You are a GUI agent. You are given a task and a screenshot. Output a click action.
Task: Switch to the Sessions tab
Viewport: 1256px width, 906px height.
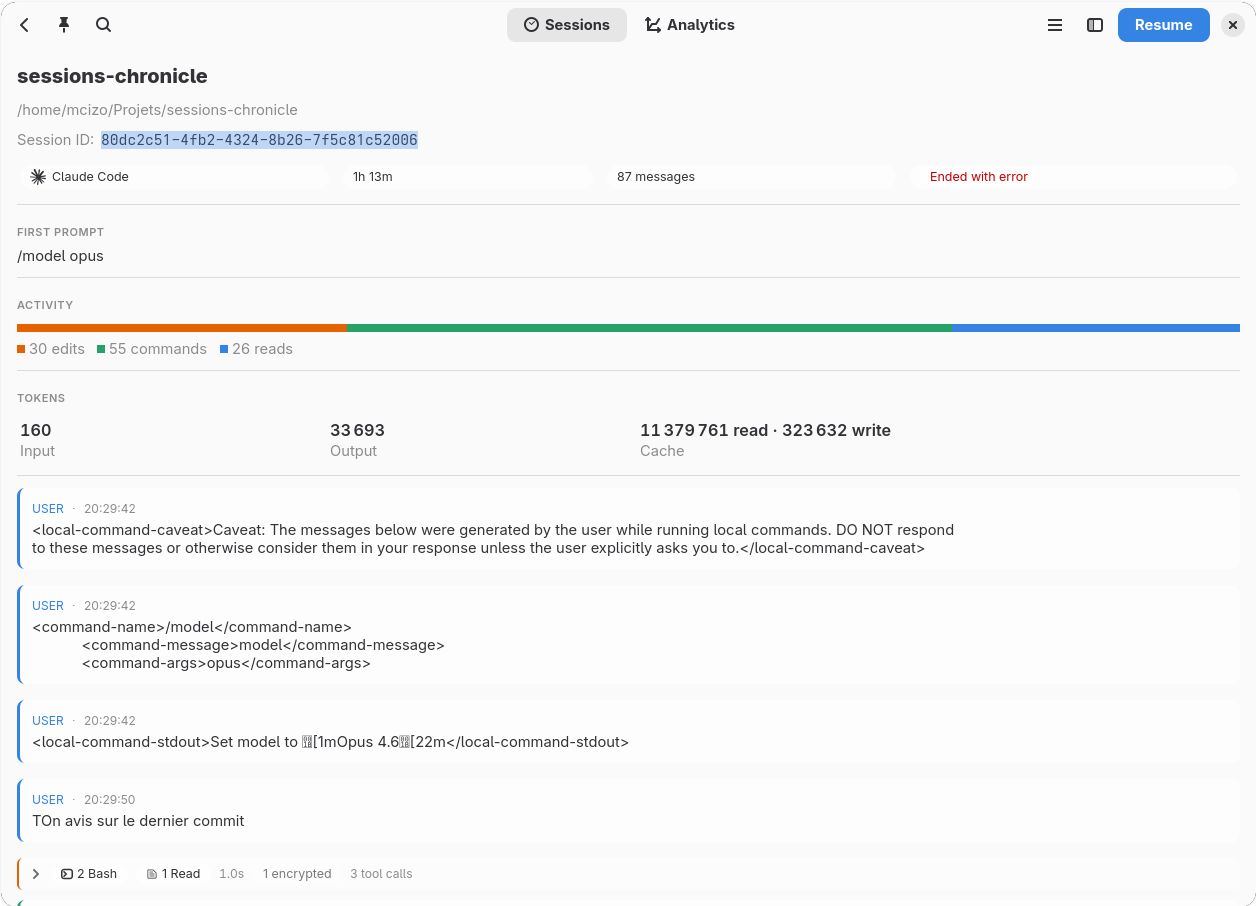click(566, 25)
